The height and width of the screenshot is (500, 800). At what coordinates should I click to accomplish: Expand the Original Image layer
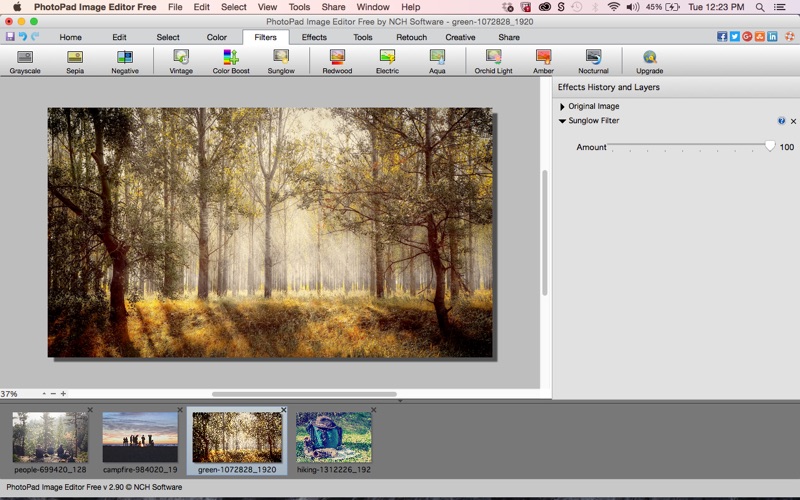coord(563,106)
